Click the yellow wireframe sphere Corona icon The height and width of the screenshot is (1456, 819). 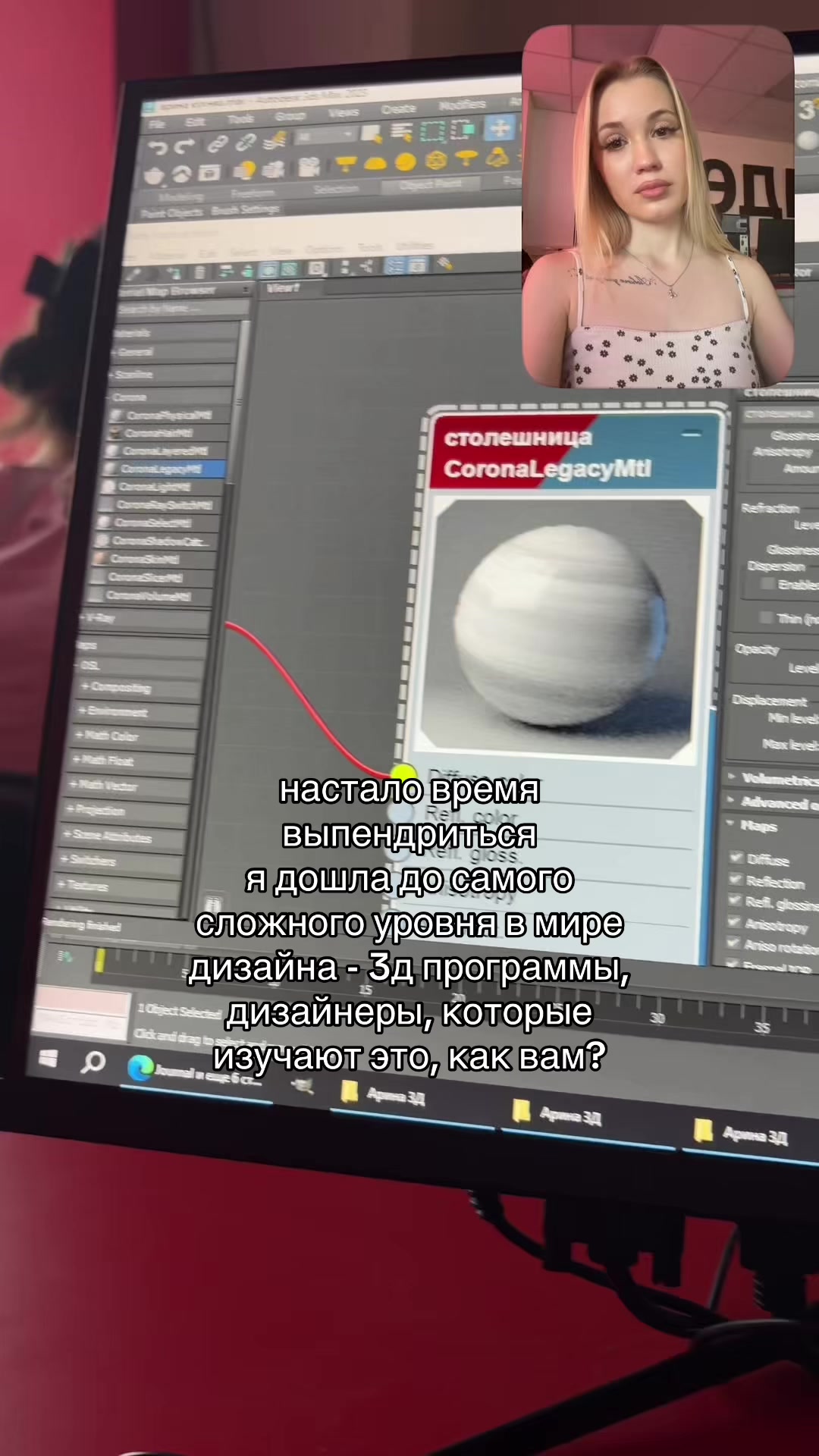point(436,160)
